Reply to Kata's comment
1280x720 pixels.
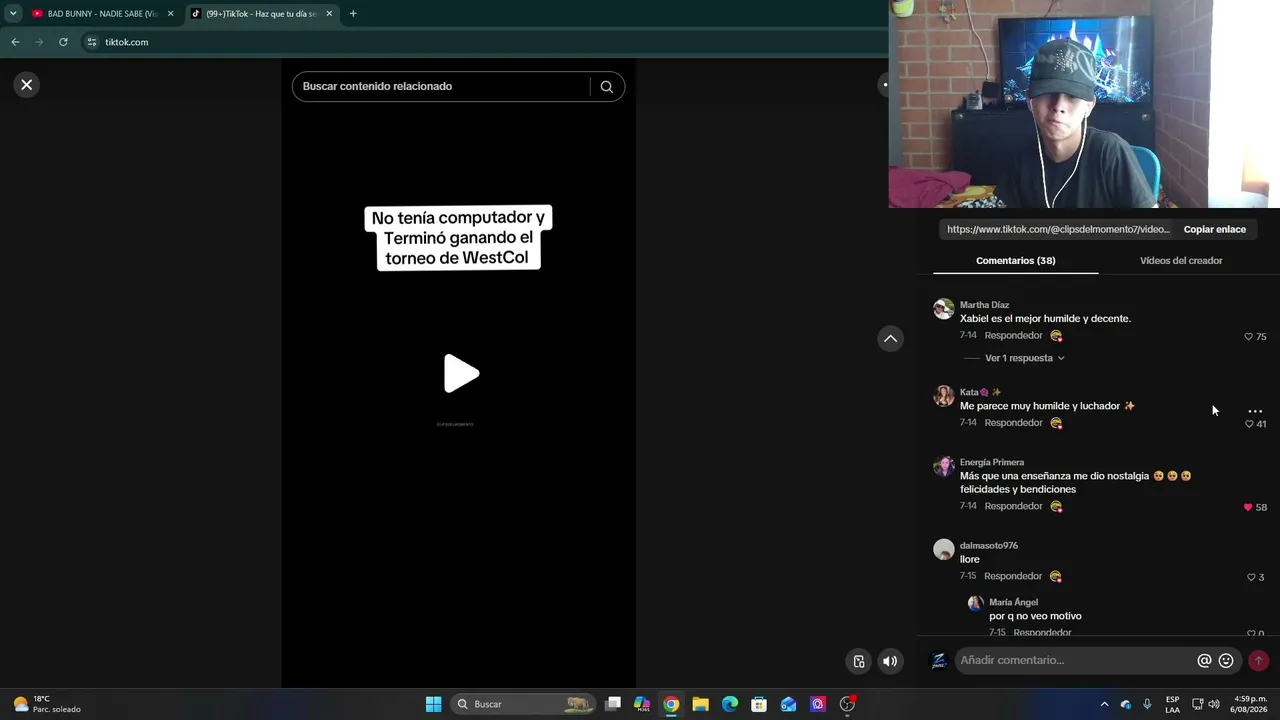coord(1013,423)
